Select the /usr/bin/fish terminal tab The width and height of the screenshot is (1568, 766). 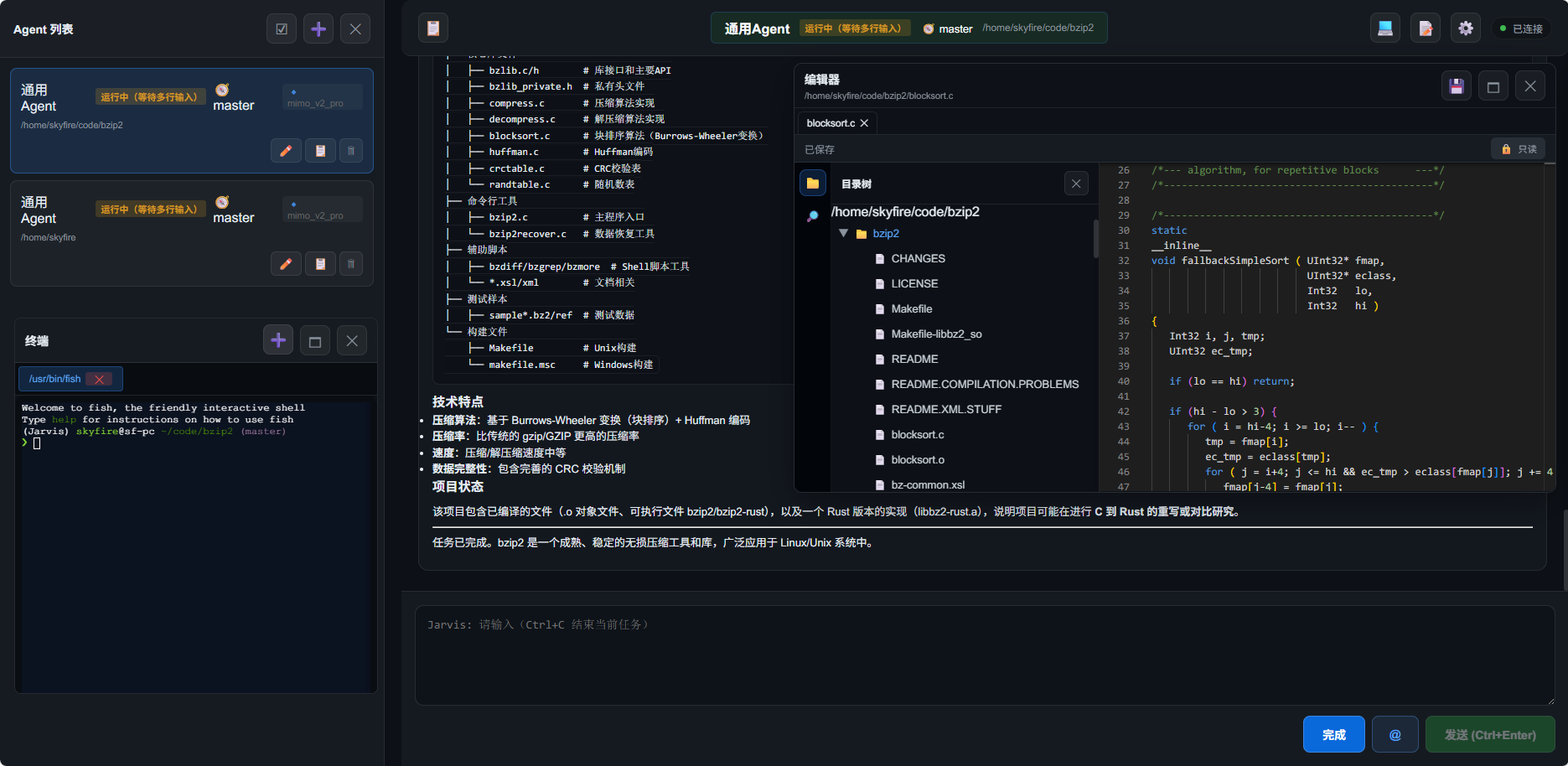55,379
